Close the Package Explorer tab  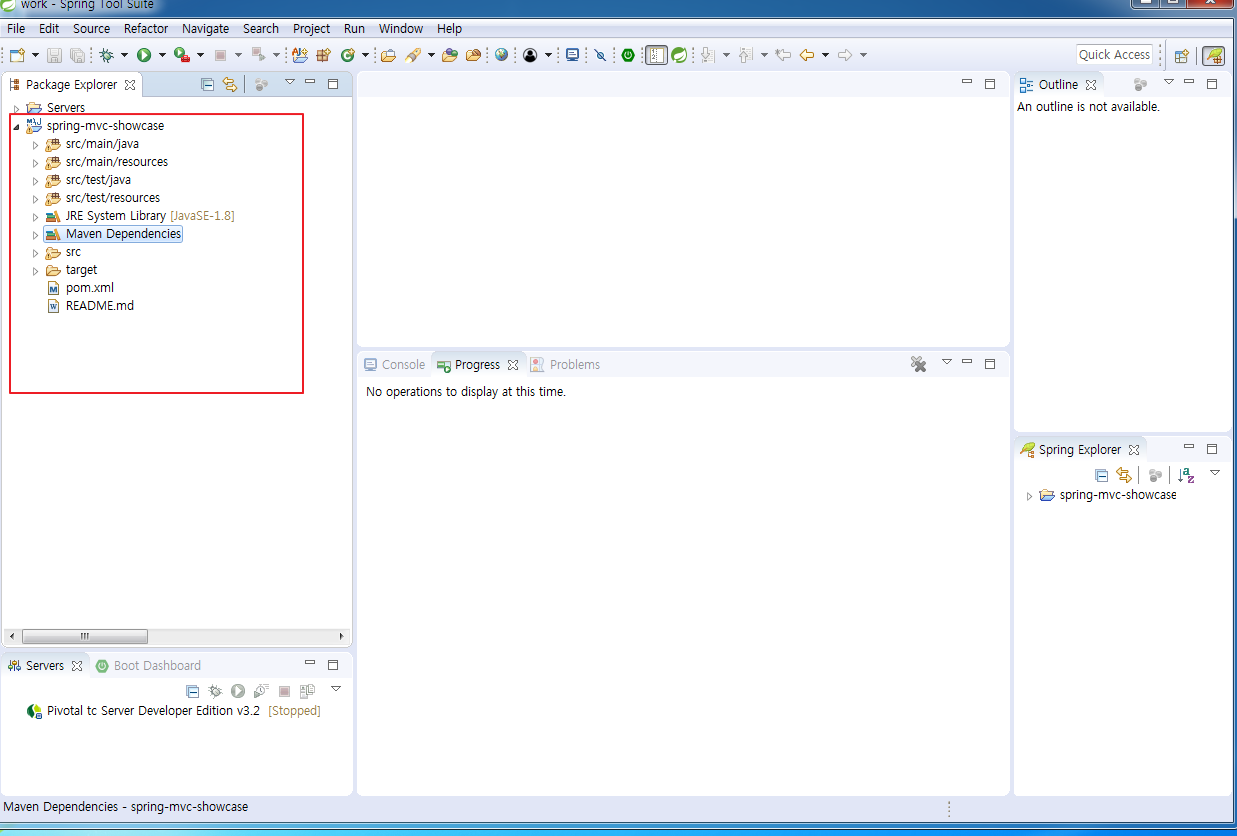pyautogui.click(x=130, y=85)
